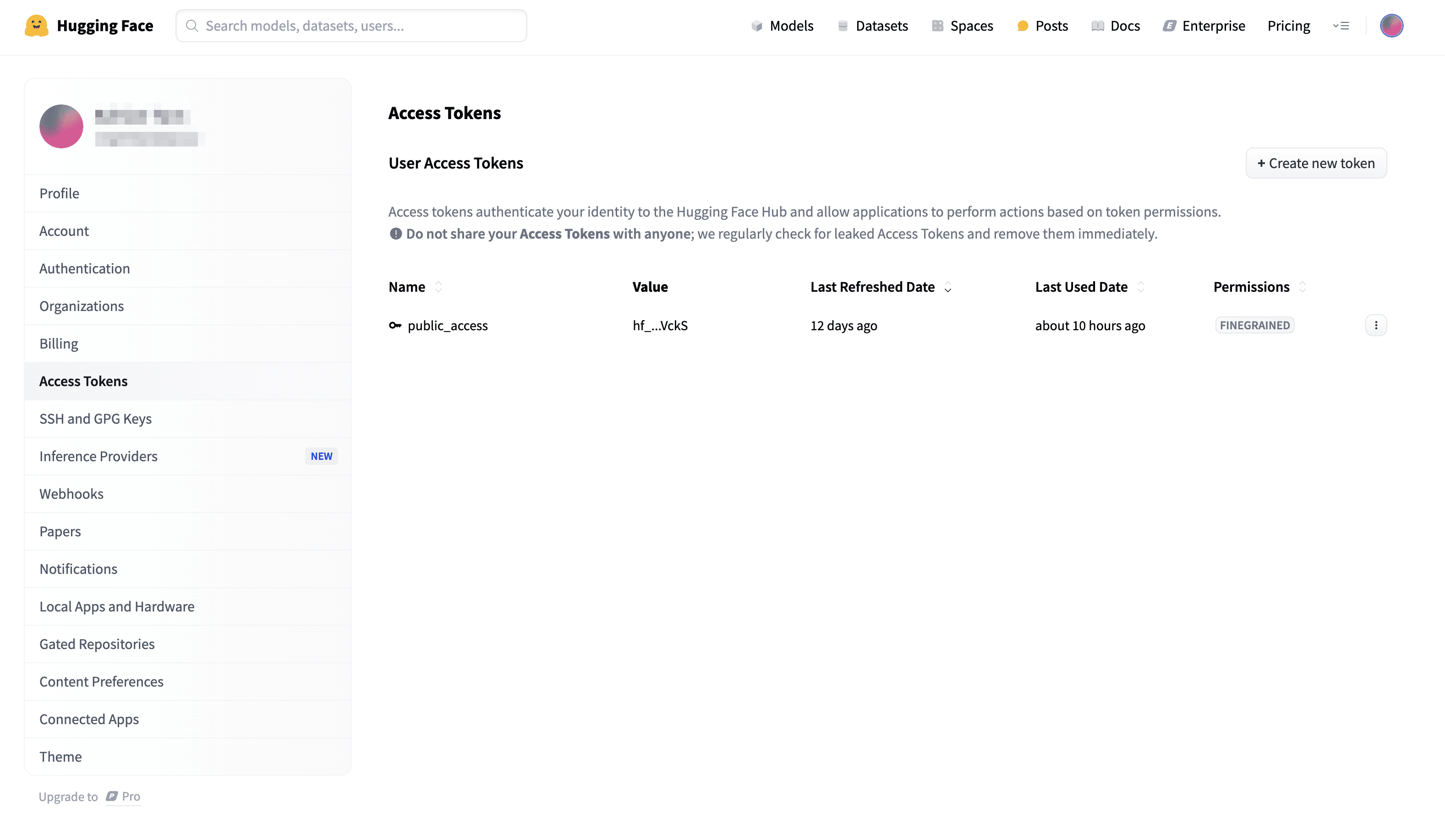The height and width of the screenshot is (840, 1445).
Task: Expand the more-options menu in header
Action: click(1341, 26)
